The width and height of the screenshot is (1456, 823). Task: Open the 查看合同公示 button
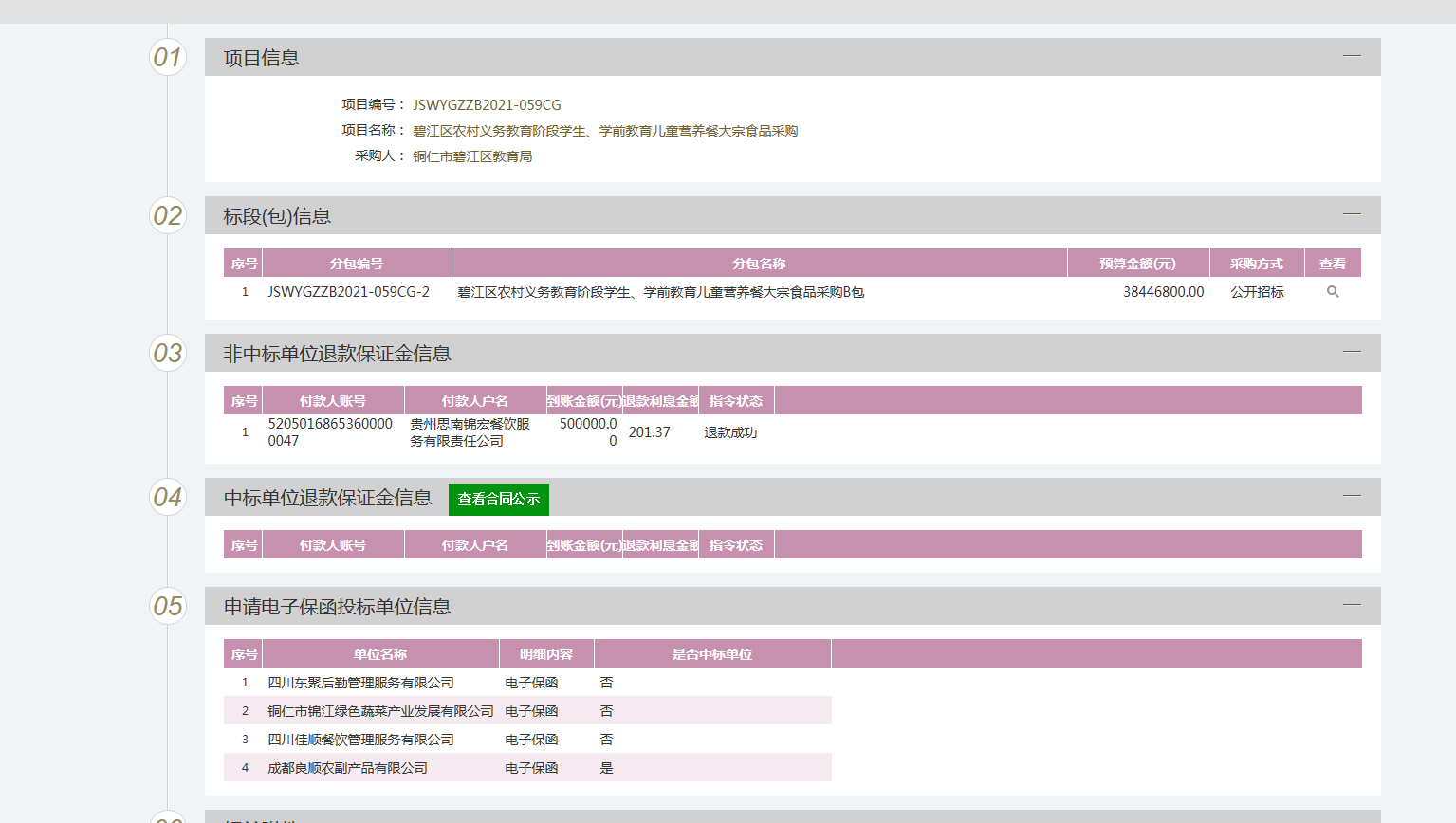[x=499, y=499]
